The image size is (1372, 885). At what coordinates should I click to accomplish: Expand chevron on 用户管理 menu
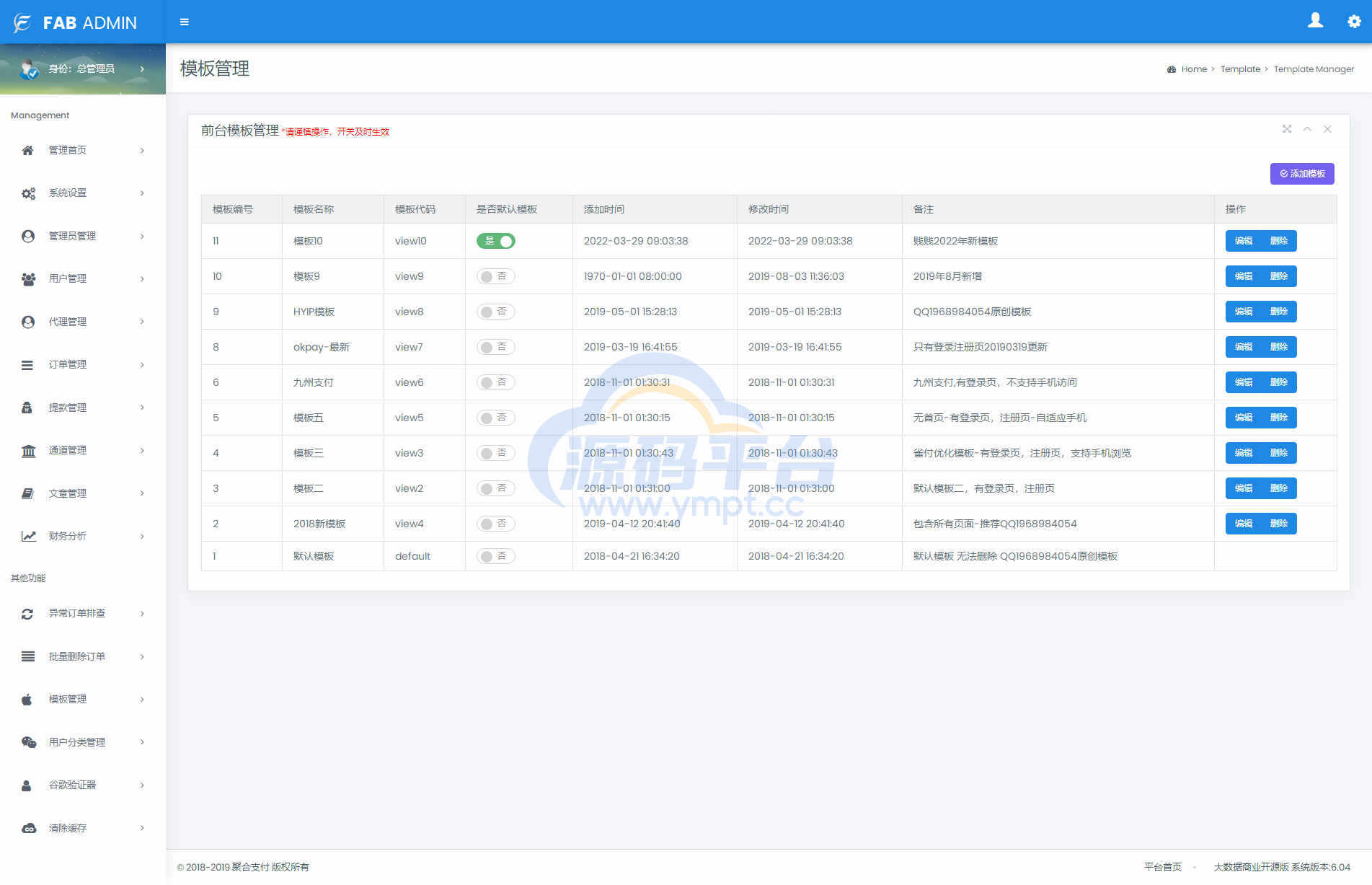(x=142, y=279)
